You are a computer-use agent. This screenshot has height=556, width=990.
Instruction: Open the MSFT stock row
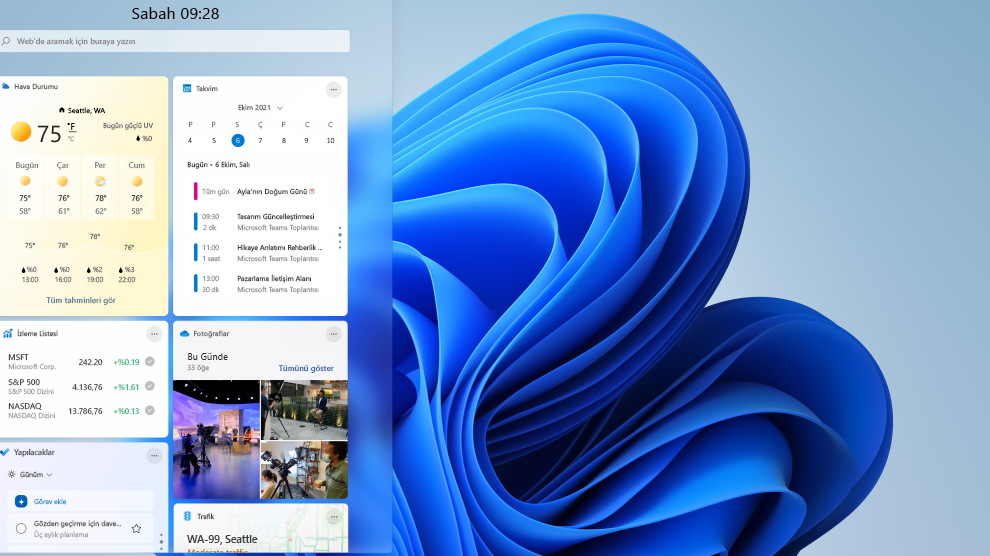click(x=81, y=362)
